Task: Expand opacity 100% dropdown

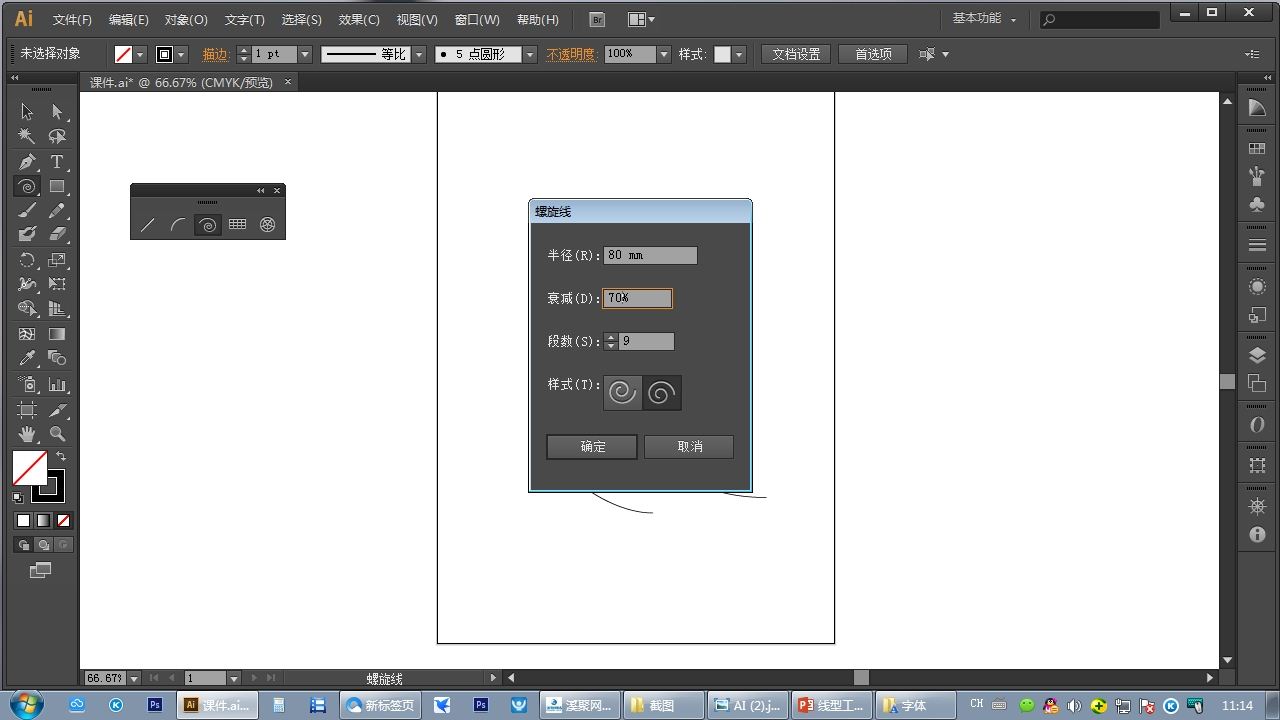Action: (664, 54)
